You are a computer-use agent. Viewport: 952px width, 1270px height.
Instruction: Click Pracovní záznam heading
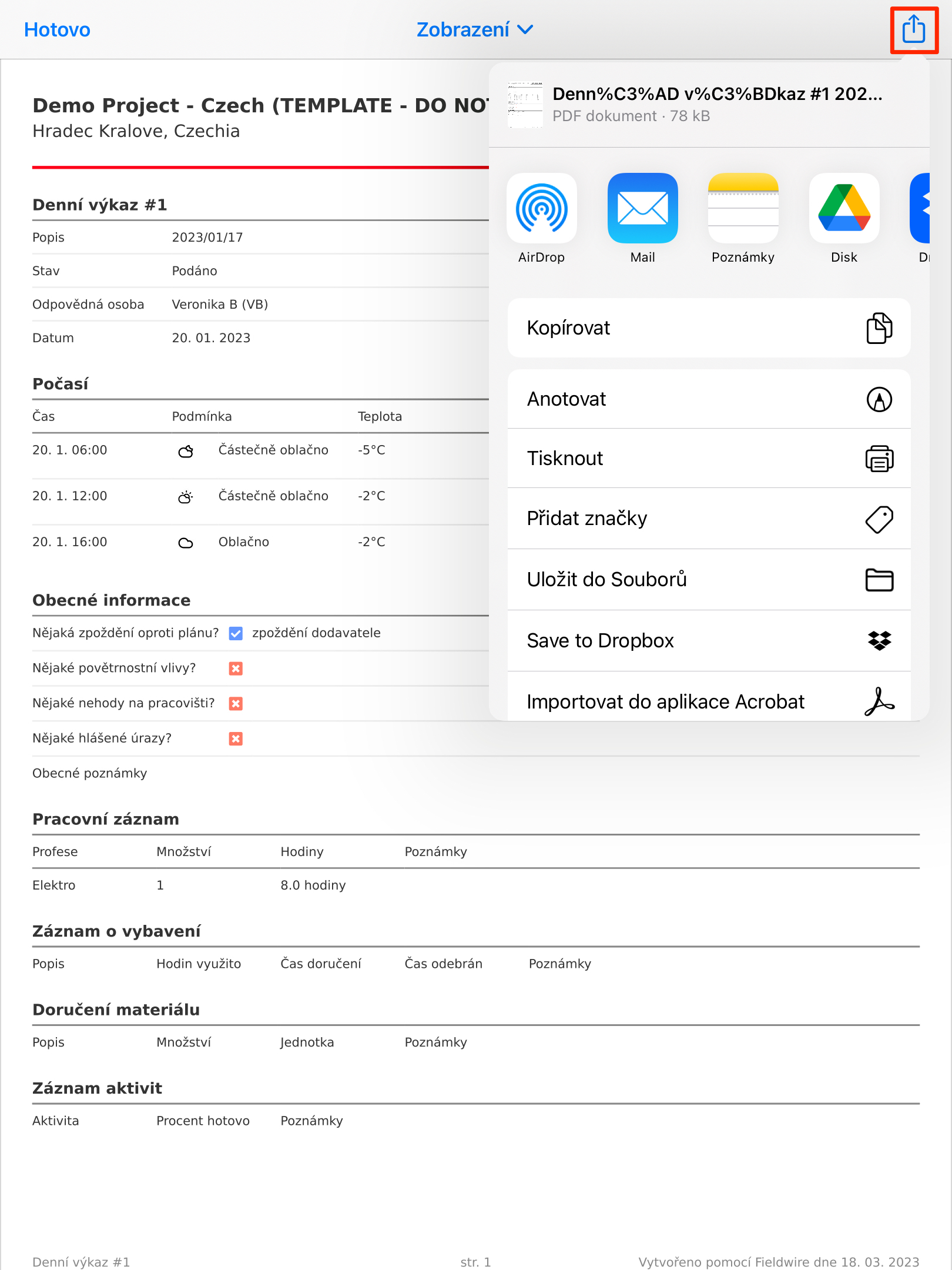106,819
